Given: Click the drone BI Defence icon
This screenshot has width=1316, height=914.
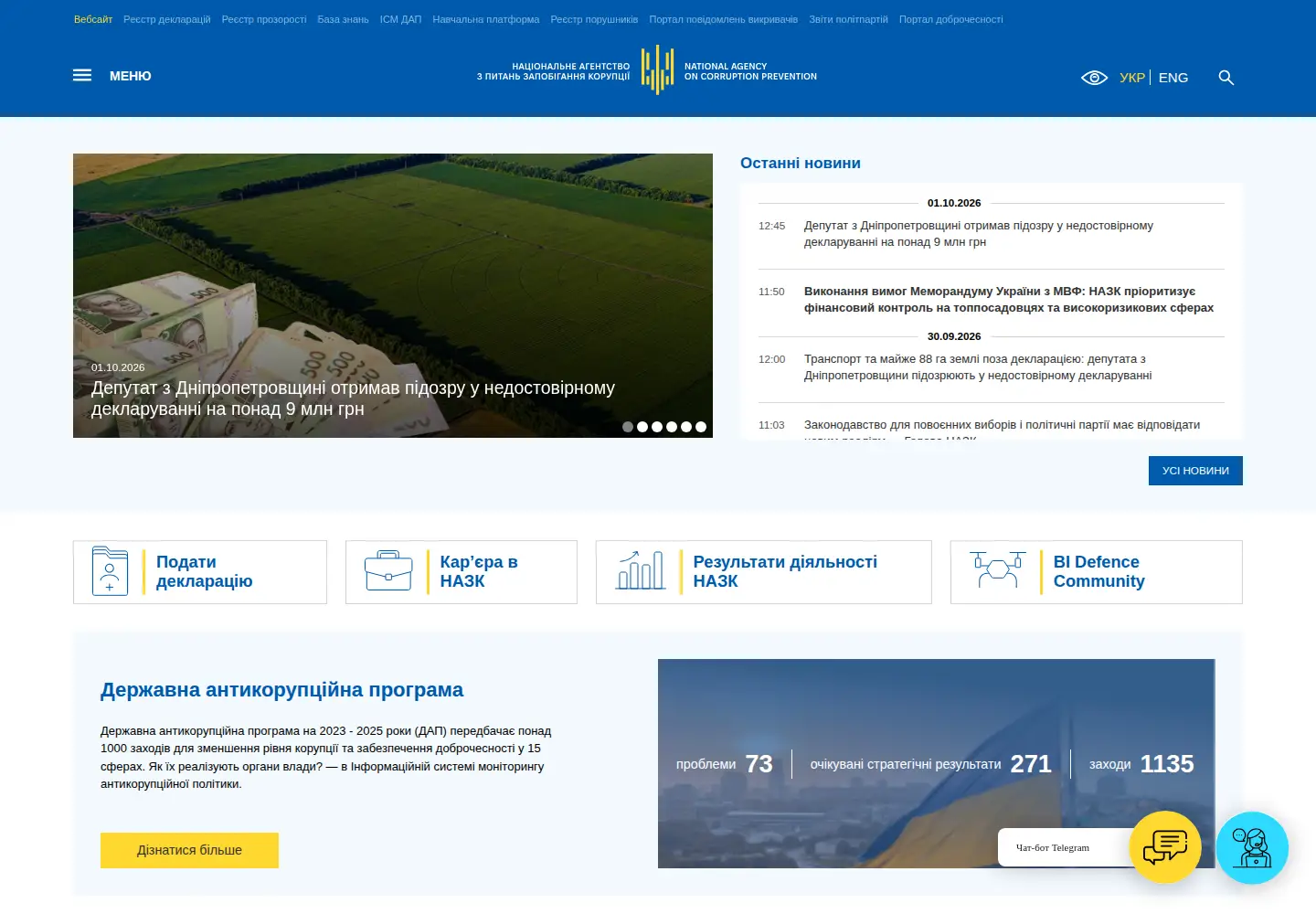Looking at the screenshot, I should coord(997,570).
